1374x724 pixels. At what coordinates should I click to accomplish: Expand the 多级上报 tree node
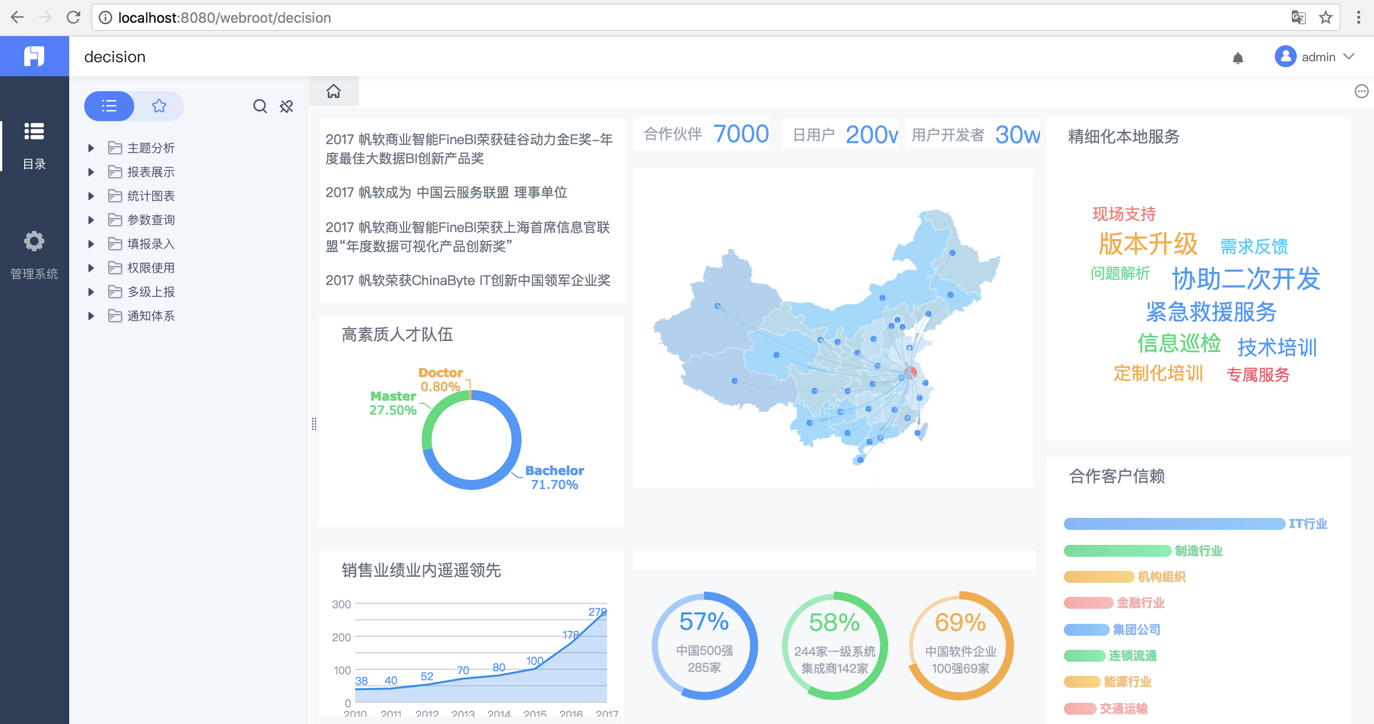[x=91, y=292]
